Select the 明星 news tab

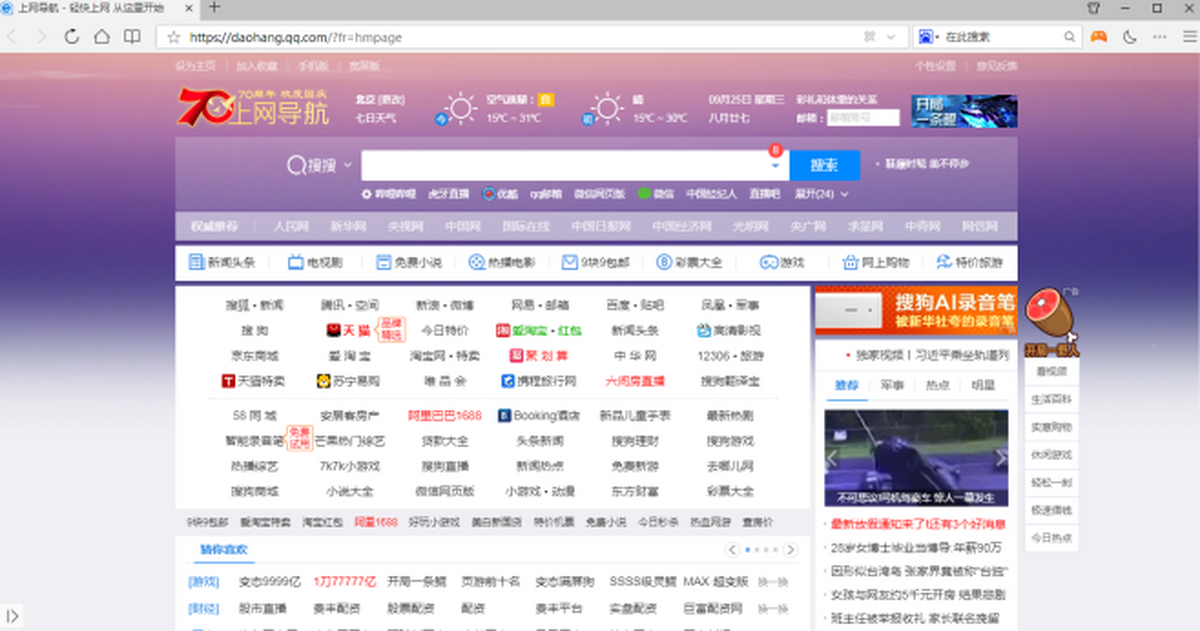984,385
